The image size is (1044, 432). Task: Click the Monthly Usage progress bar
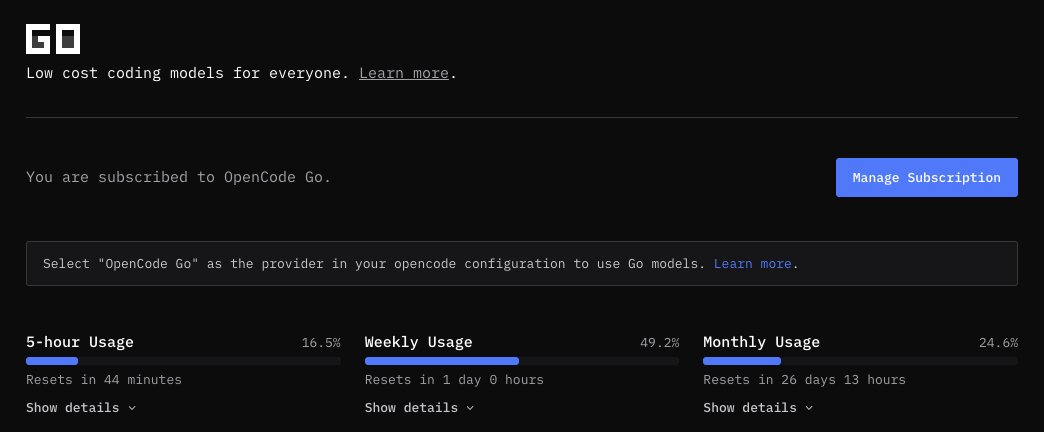pos(860,361)
